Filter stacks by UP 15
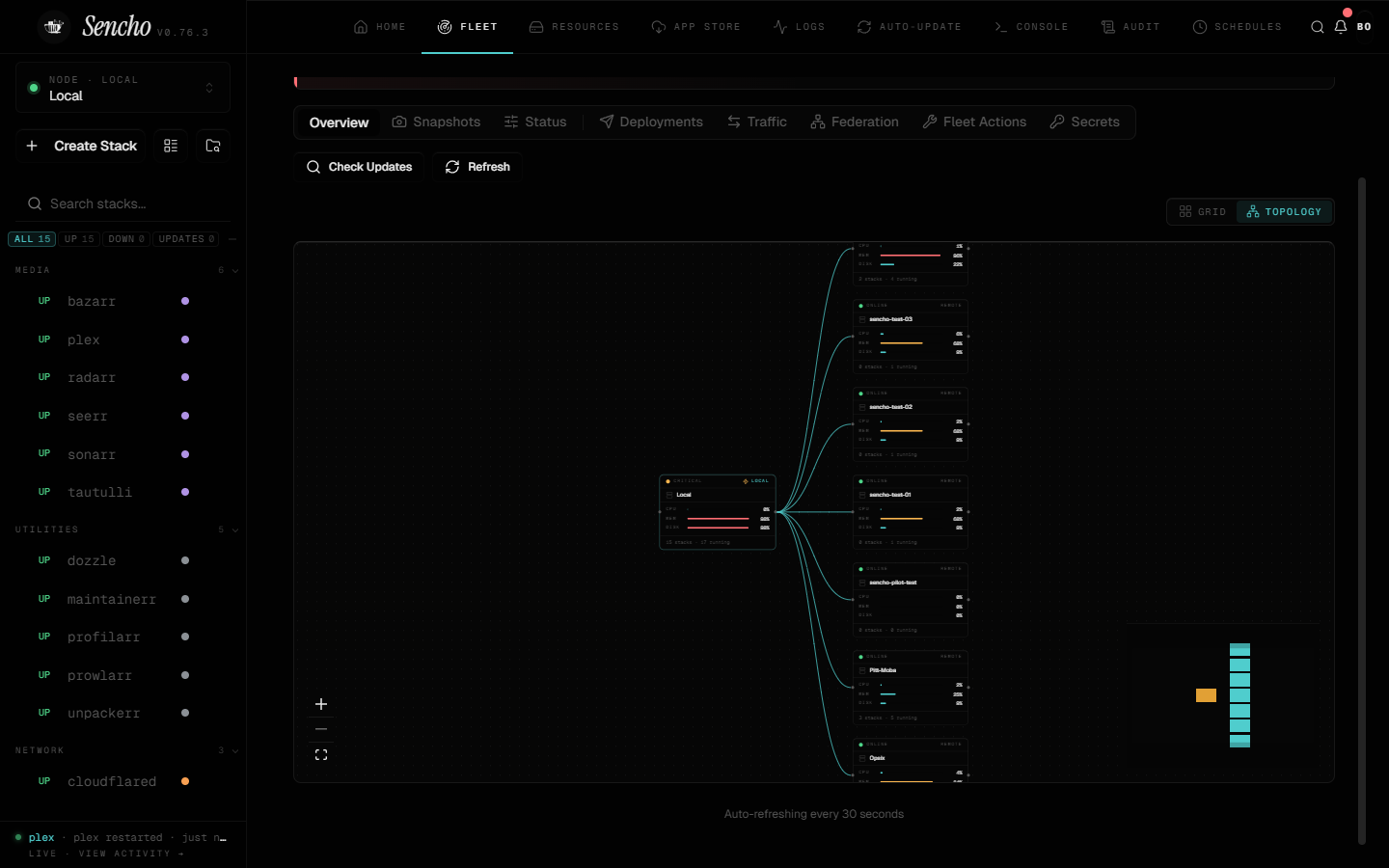 click(80, 239)
